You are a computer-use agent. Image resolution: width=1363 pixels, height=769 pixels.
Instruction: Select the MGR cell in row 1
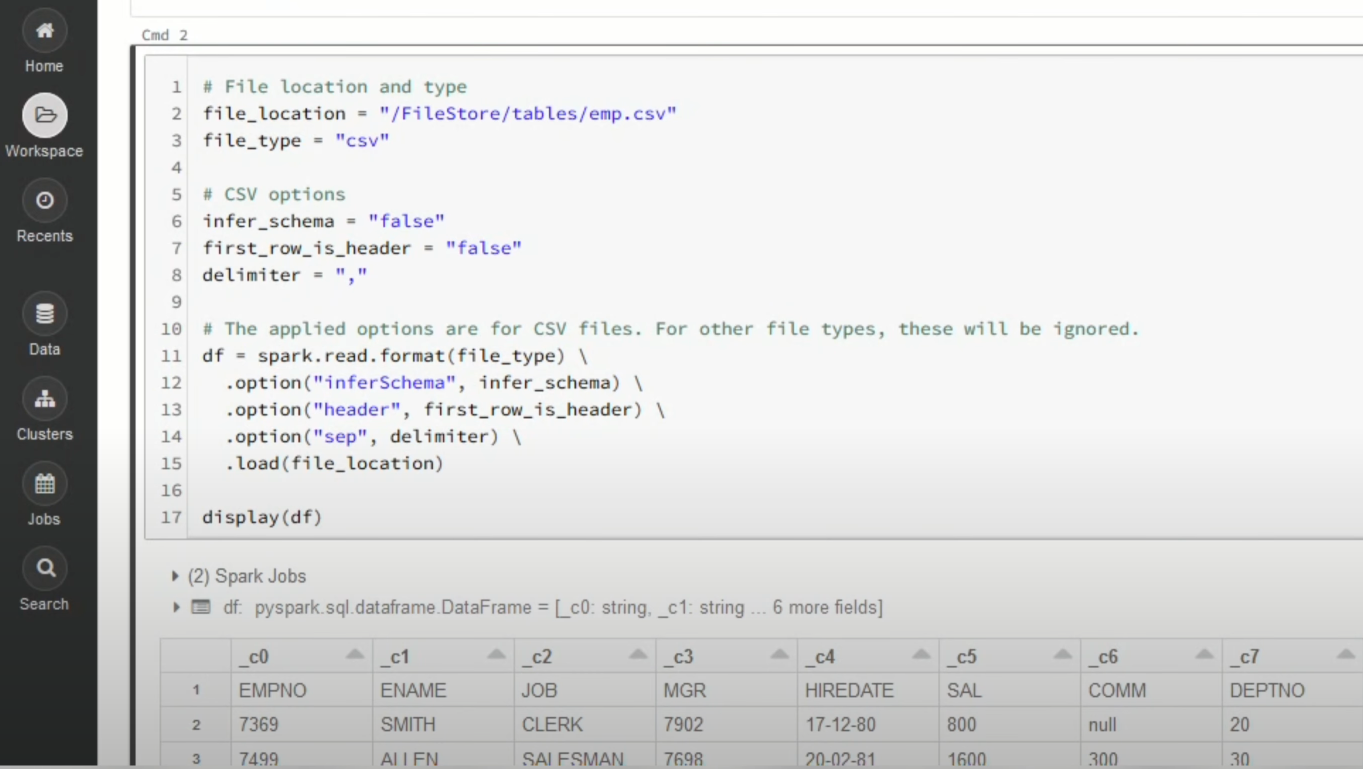727,691
